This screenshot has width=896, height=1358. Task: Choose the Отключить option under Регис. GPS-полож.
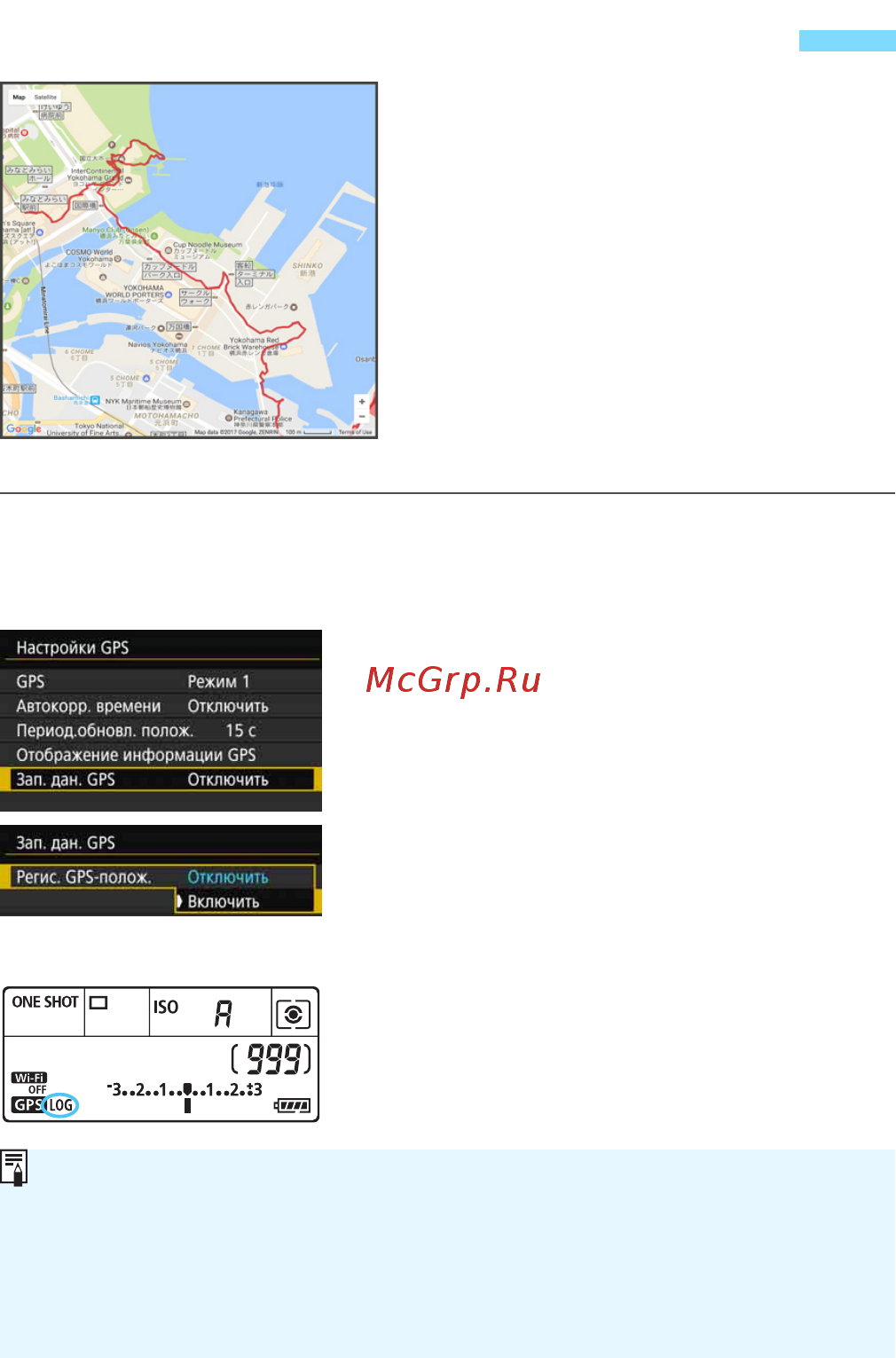pos(228,877)
